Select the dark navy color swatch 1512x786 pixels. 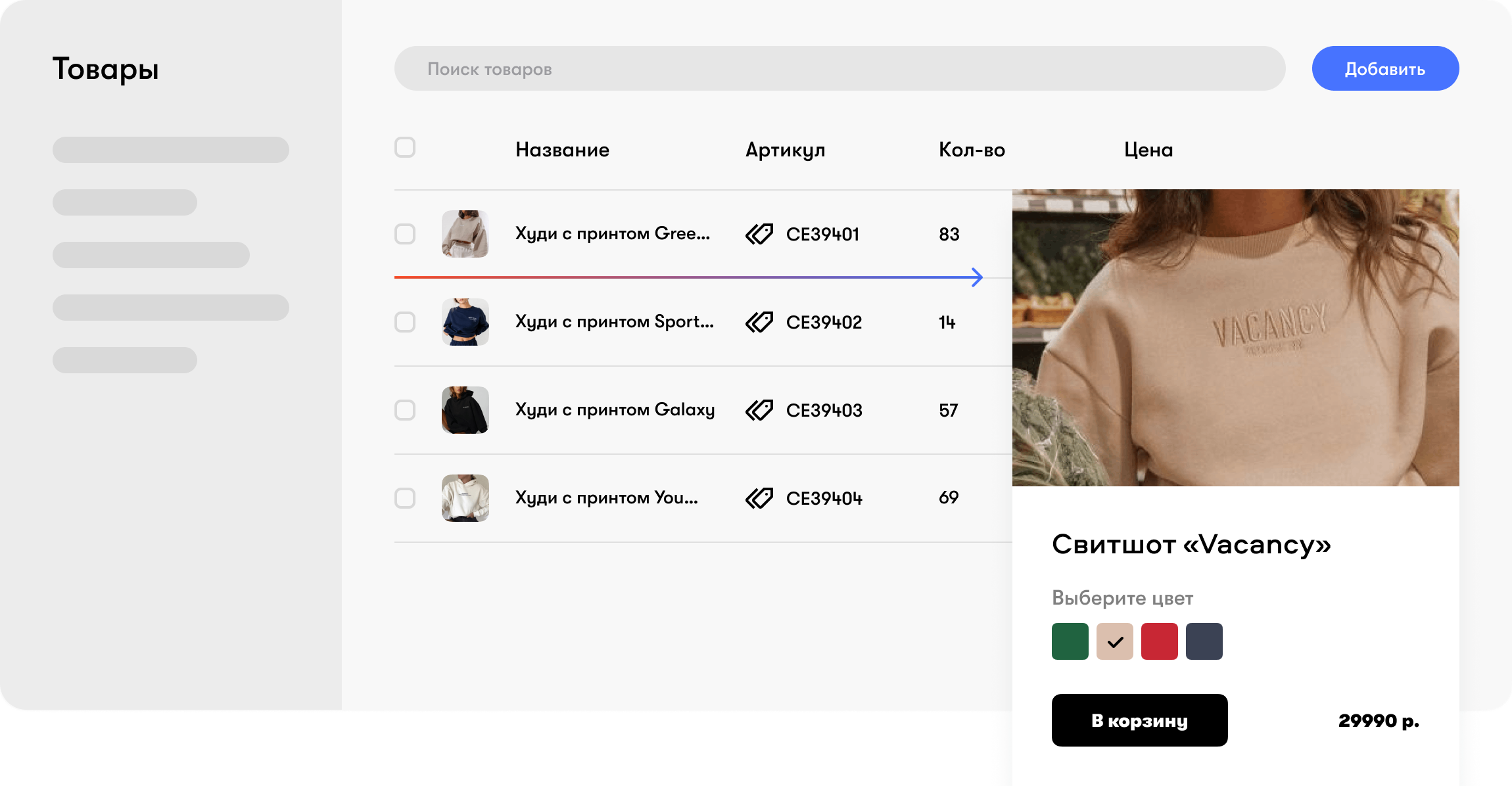(1204, 641)
